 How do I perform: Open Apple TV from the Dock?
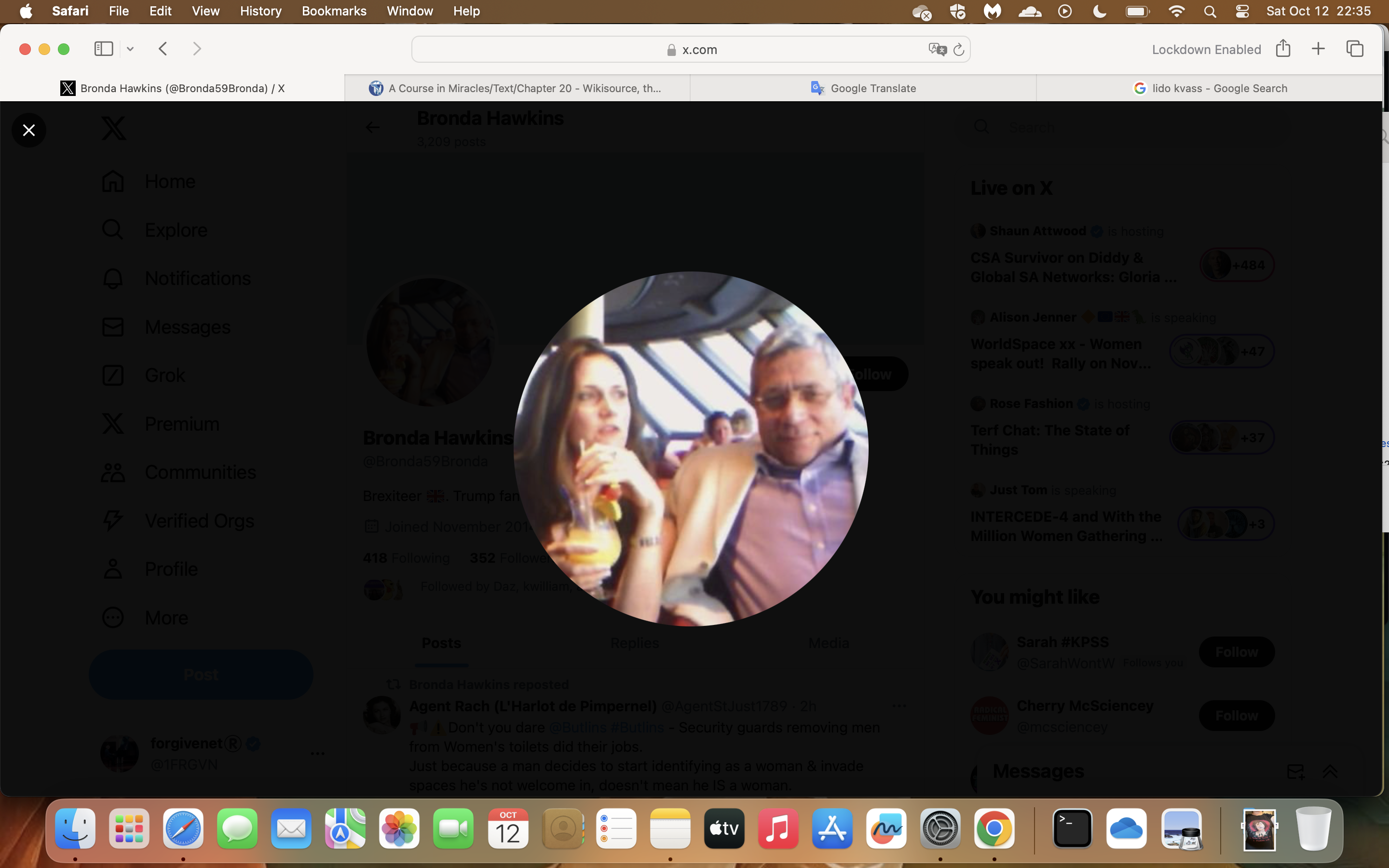tap(724, 829)
